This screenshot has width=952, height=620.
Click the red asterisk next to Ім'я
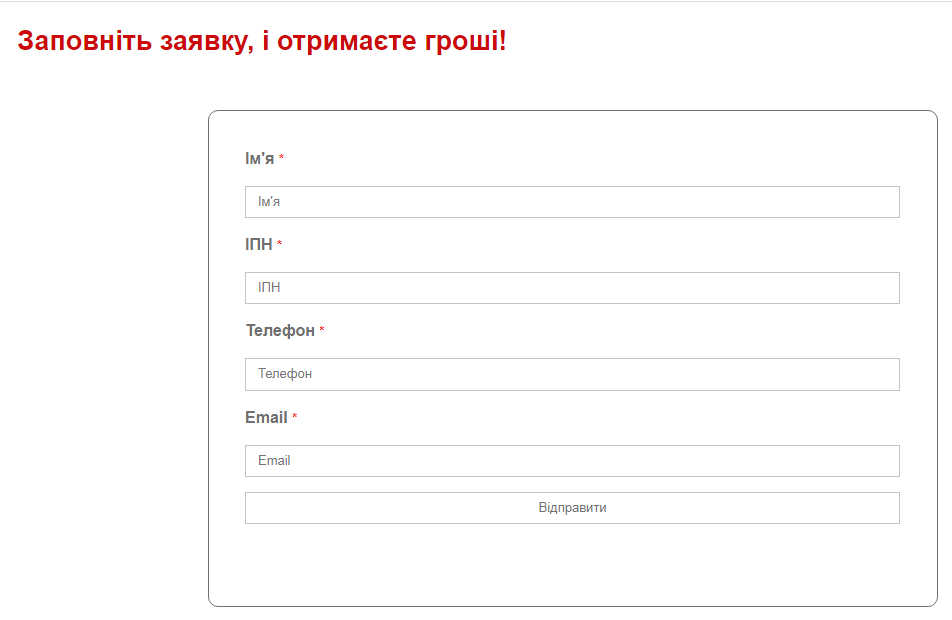(x=281, y=158)
